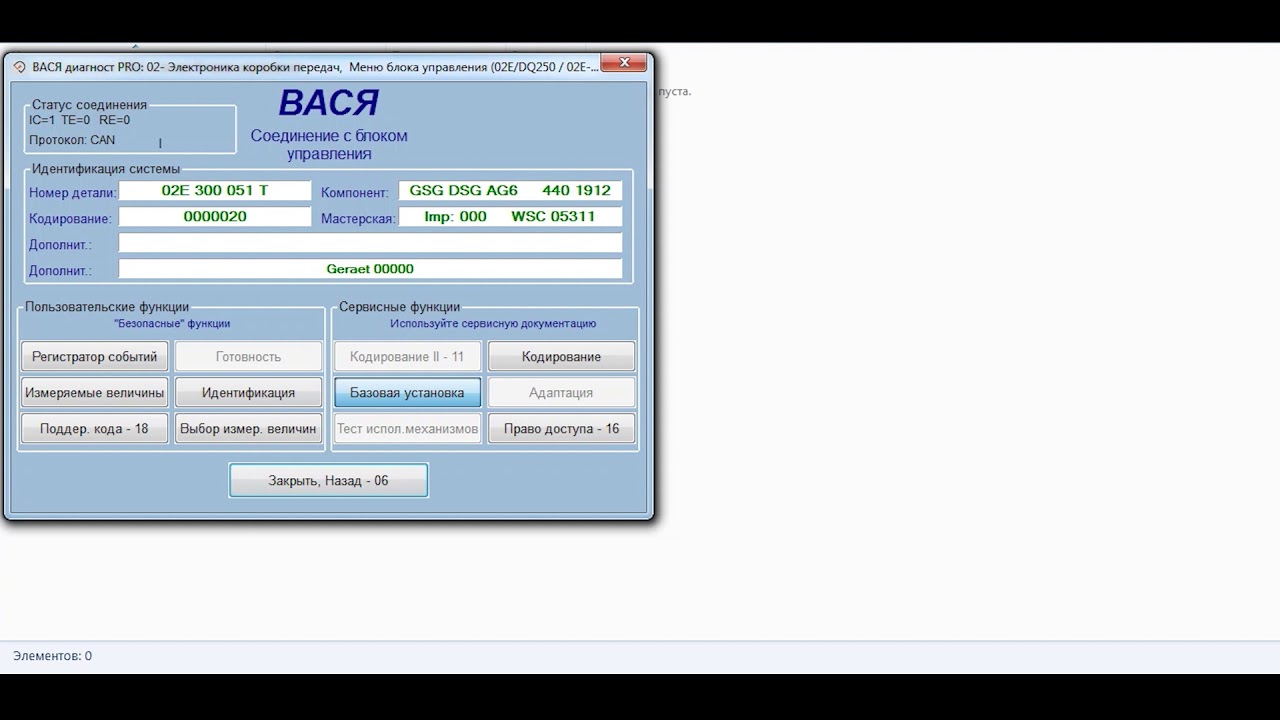The width and height of the screenshot is (1280, 720).
Task: Click the ВАСЯ window title icon
Action: click(x=19, y=67)
